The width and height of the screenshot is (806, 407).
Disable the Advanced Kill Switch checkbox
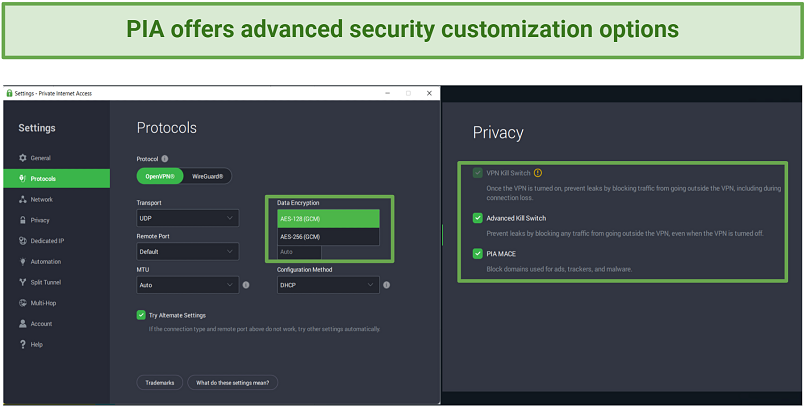(478, 218)
